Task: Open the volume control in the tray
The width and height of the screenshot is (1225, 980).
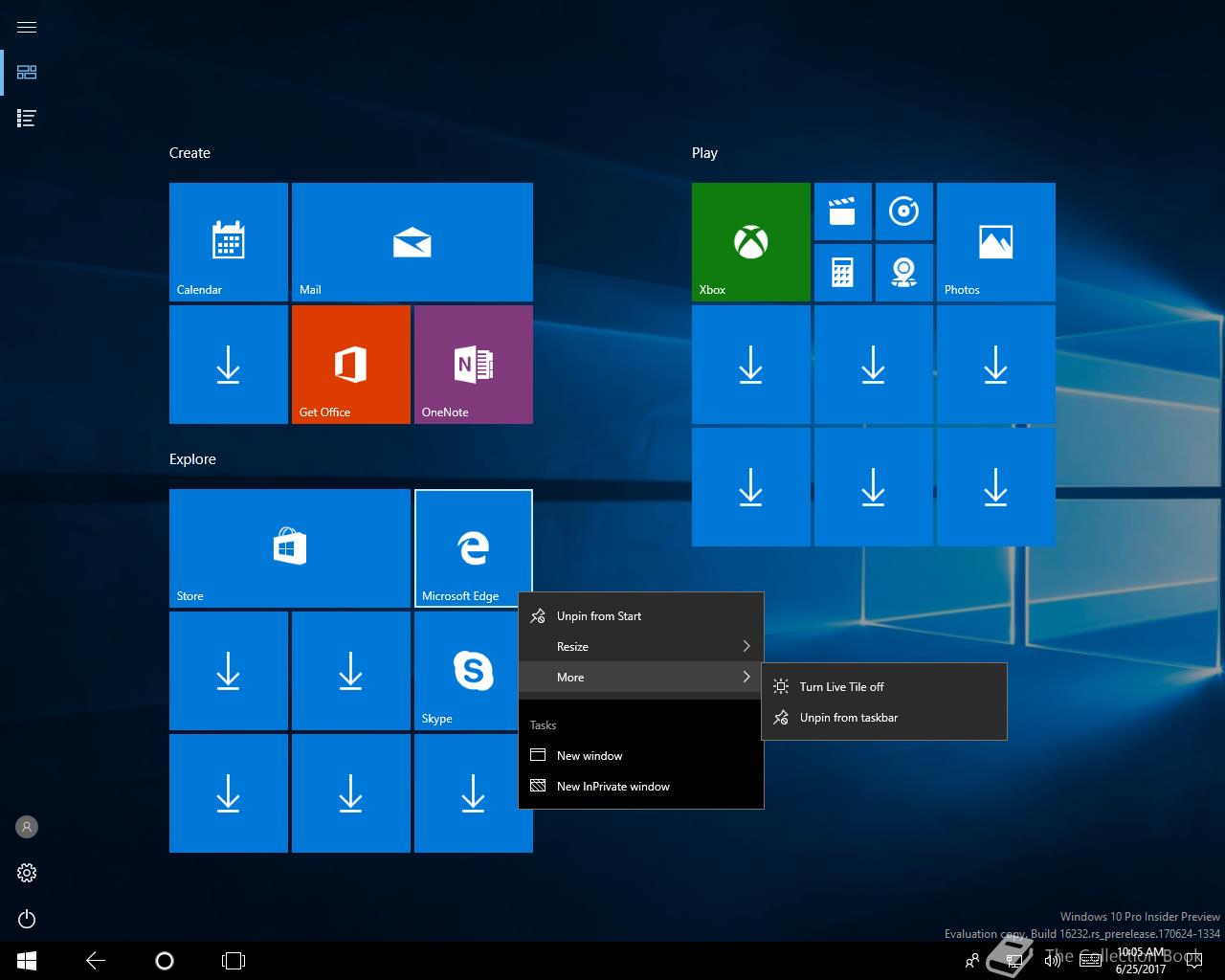Action: coord(1053,961)
